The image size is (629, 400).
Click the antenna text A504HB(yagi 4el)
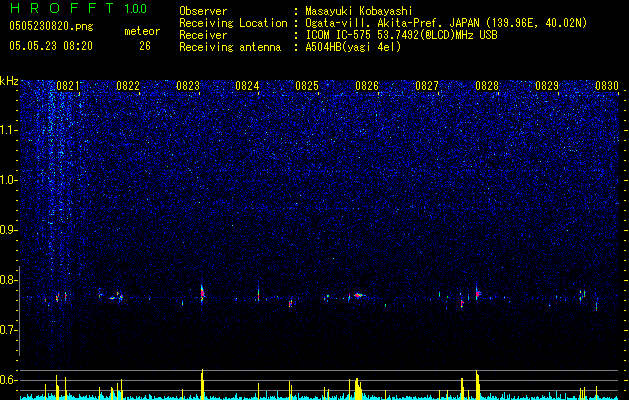coord(353,47)
